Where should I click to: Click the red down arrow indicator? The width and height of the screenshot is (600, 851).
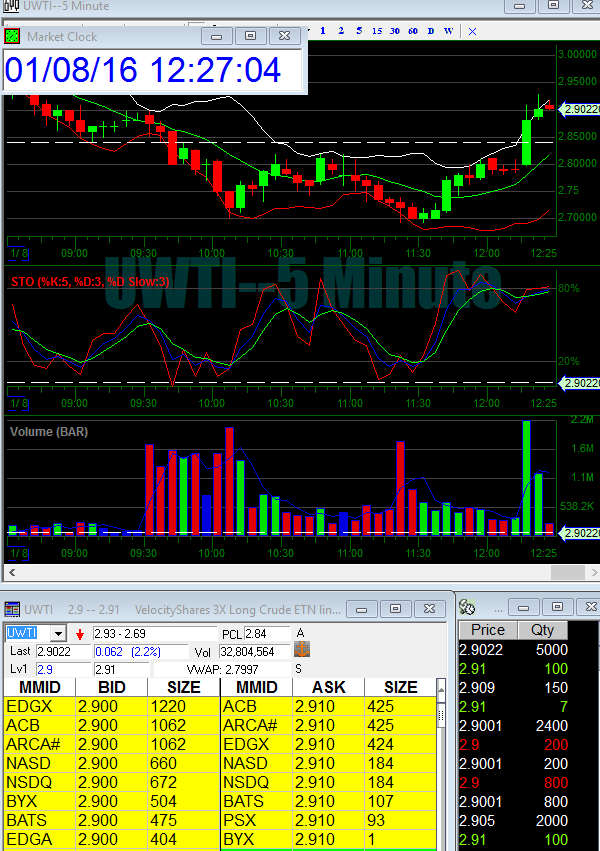click(80, 634)
